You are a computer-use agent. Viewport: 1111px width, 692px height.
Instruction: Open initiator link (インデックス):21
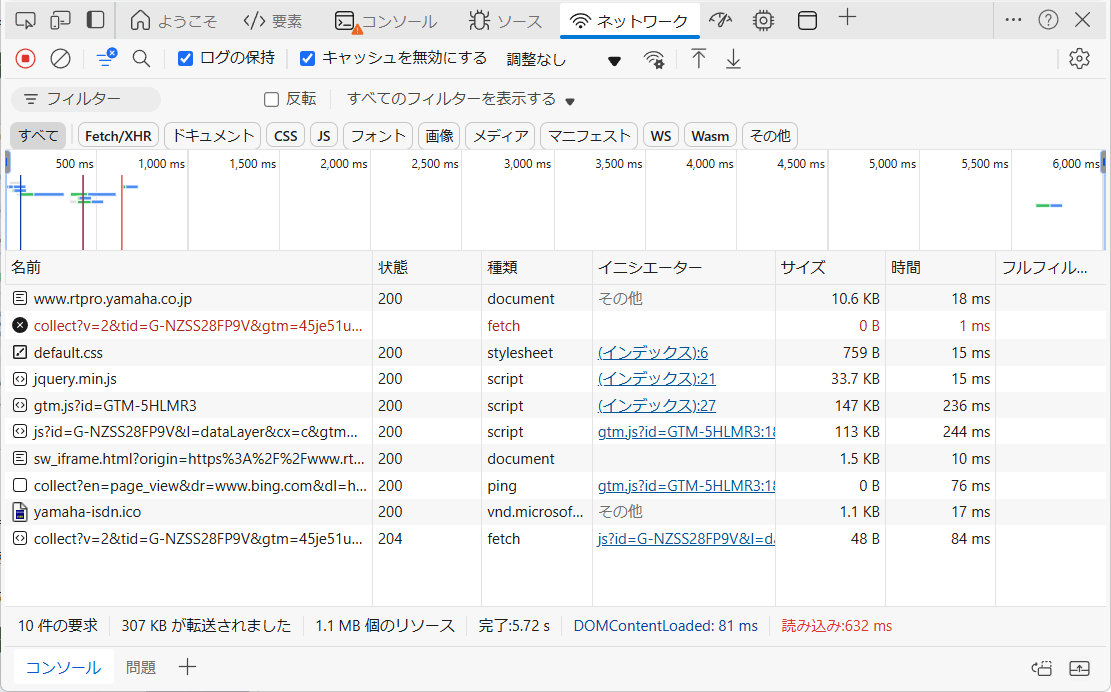point(656,379)
